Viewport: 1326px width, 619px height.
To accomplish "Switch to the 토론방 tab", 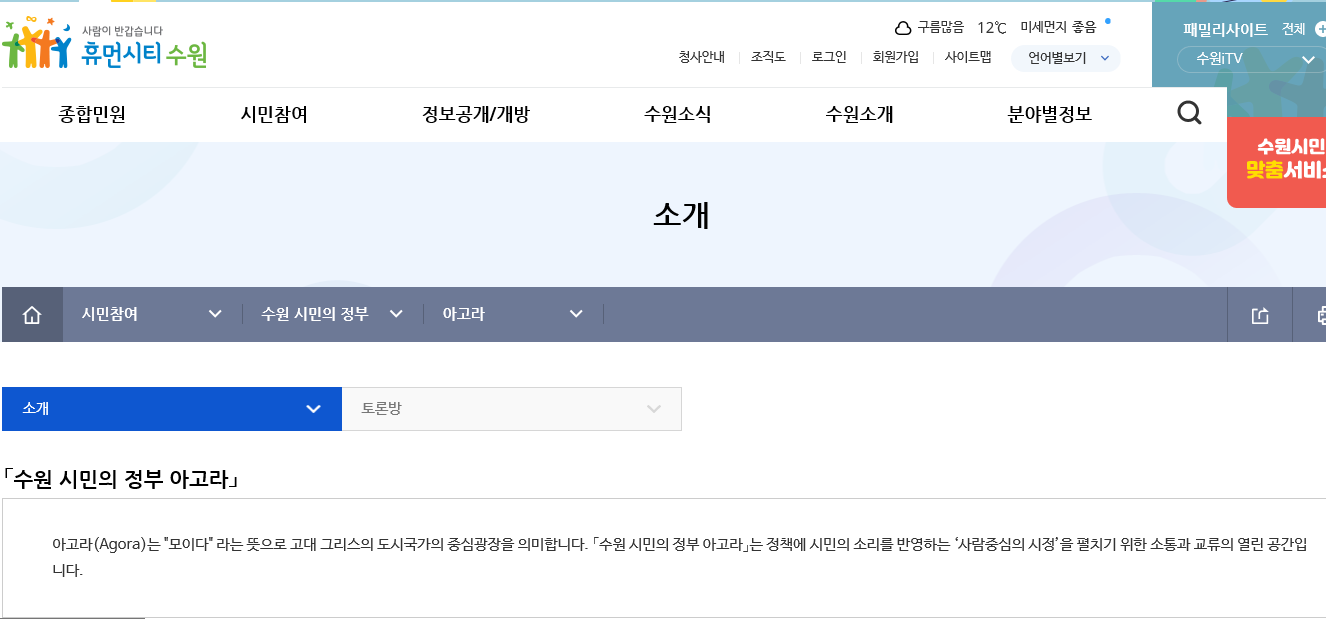I will pyautogui.click(x=511, y=409).
